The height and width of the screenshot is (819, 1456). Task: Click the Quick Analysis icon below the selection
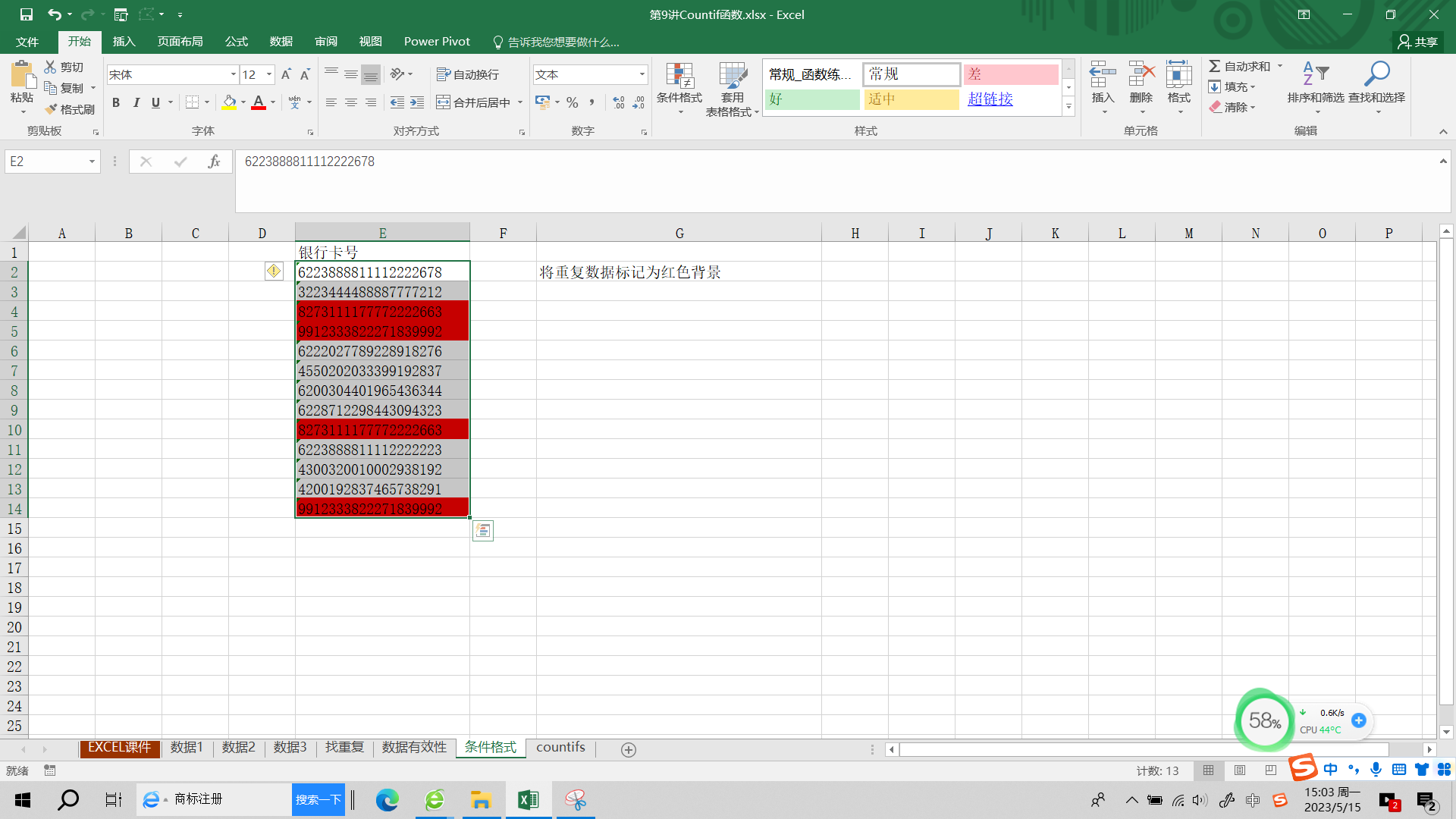[x=483, y=531]
